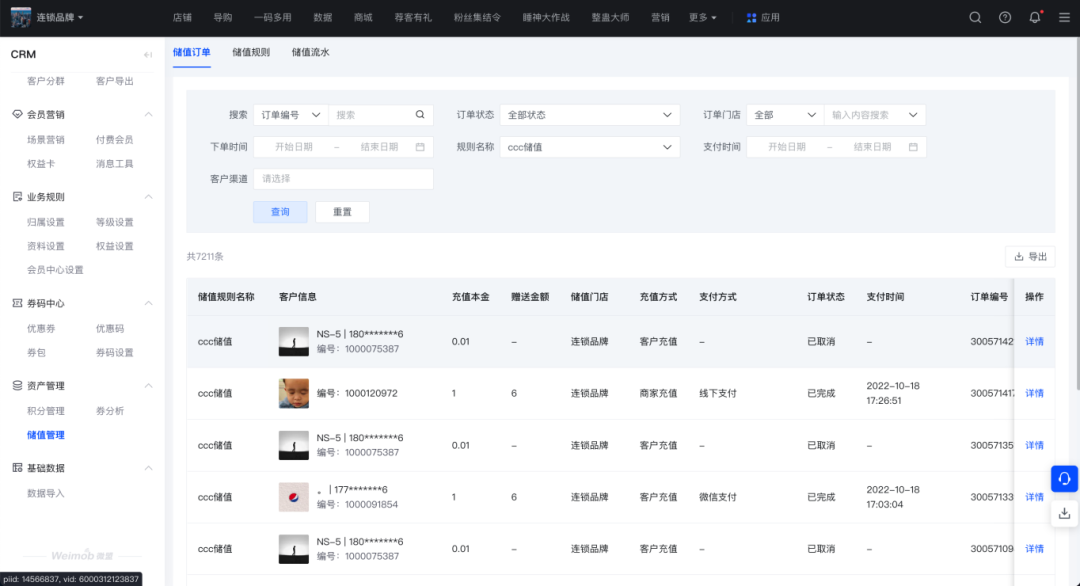
Task: Focus the order search input field
Action: pos(372,114)
